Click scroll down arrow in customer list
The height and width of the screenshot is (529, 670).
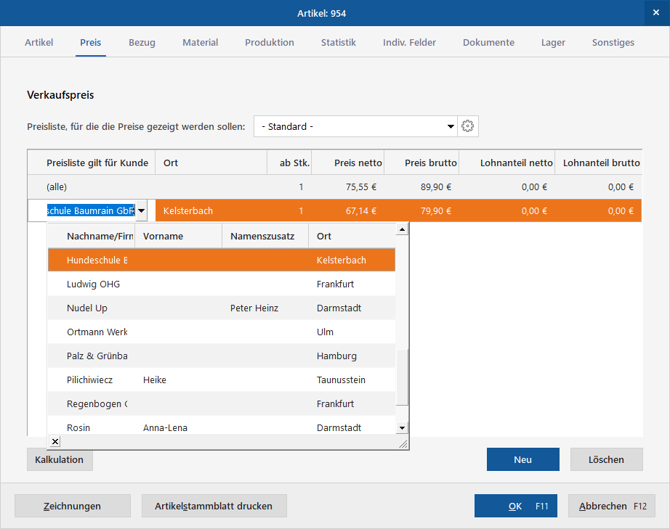click(402, 427)
